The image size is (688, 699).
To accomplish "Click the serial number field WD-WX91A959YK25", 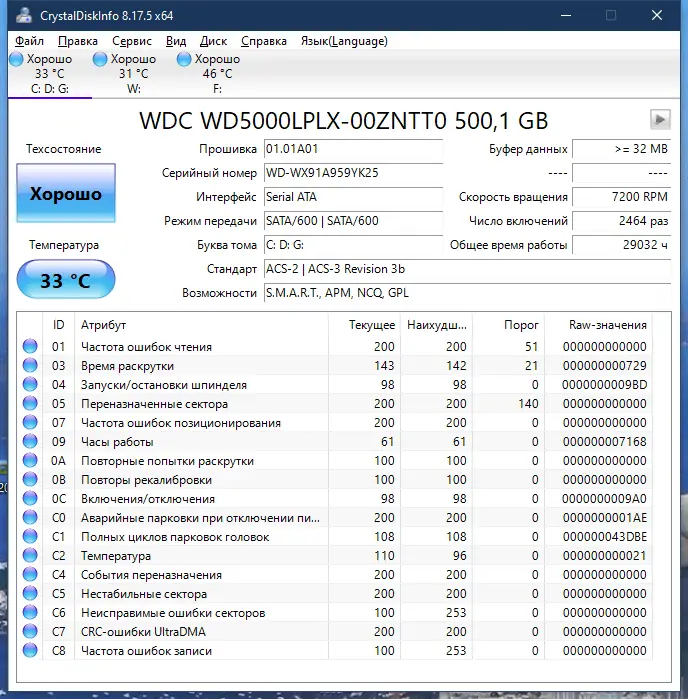I will (353, 173).
